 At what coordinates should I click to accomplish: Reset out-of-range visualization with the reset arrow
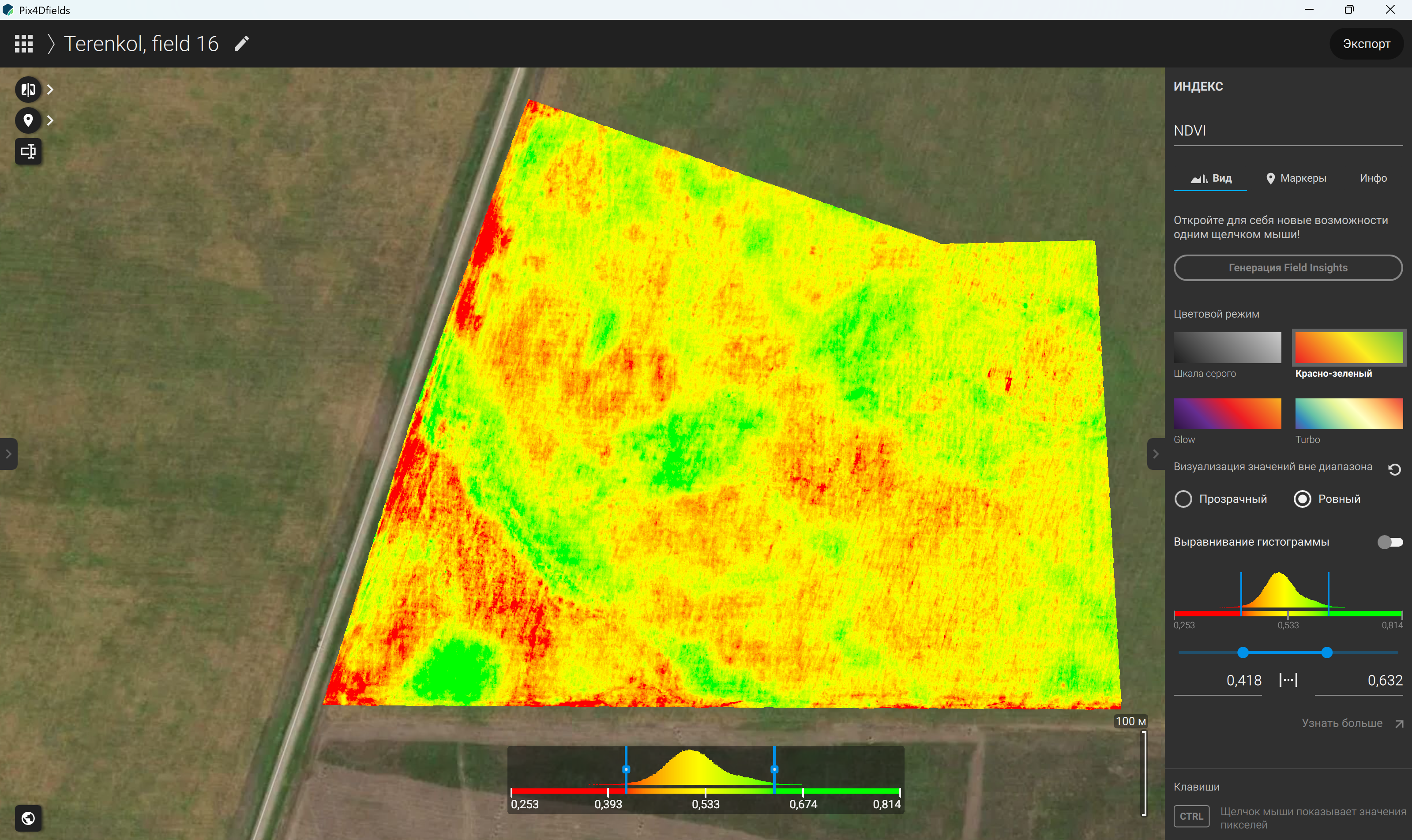[x=1394, y=469]
